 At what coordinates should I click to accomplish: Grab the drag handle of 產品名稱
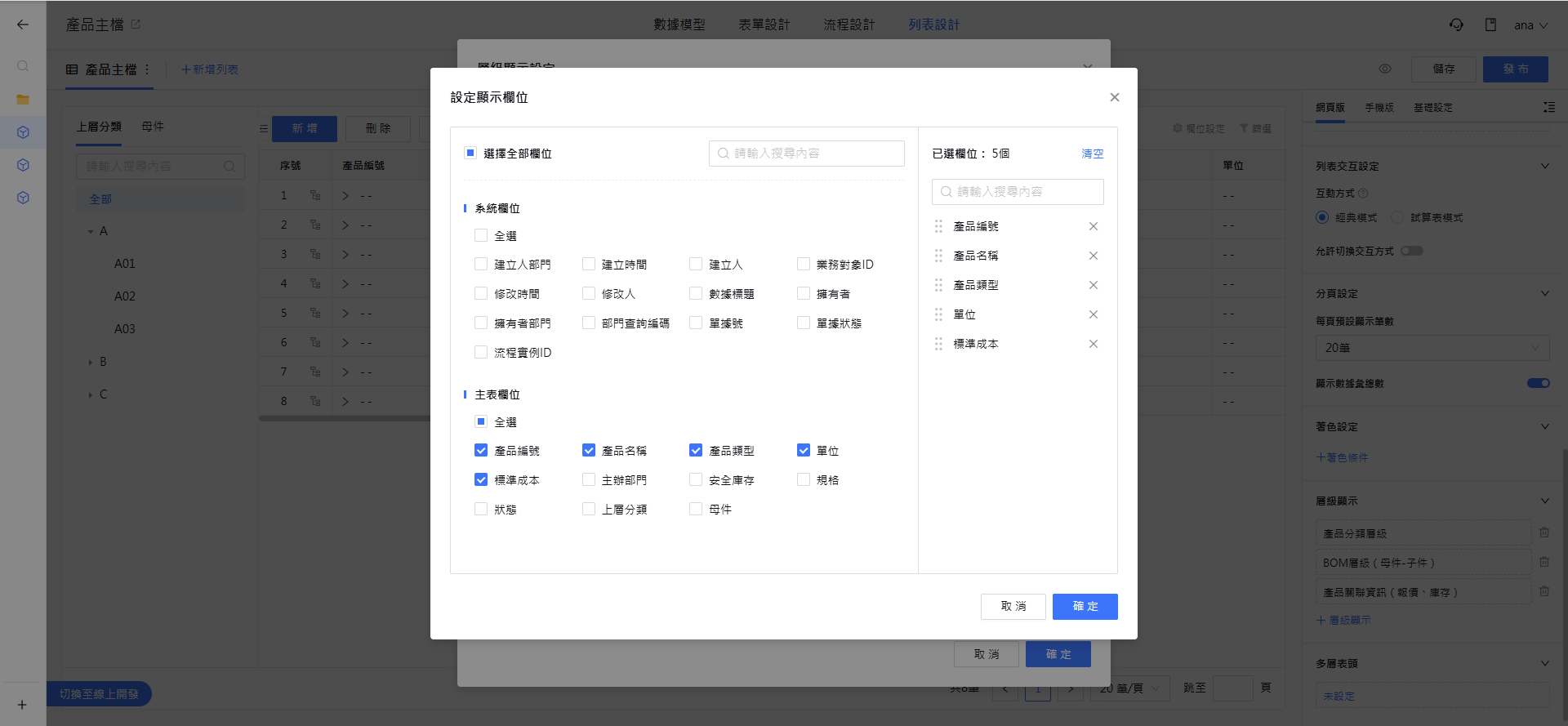[938, 256]
